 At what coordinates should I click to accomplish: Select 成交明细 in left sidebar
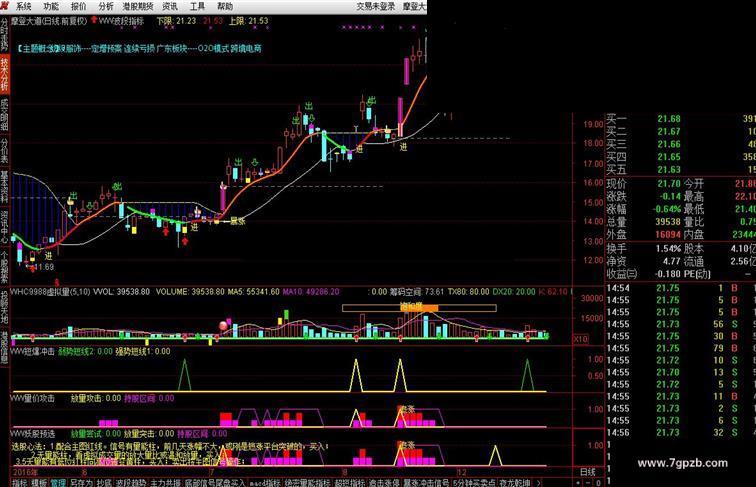point(4,114)
